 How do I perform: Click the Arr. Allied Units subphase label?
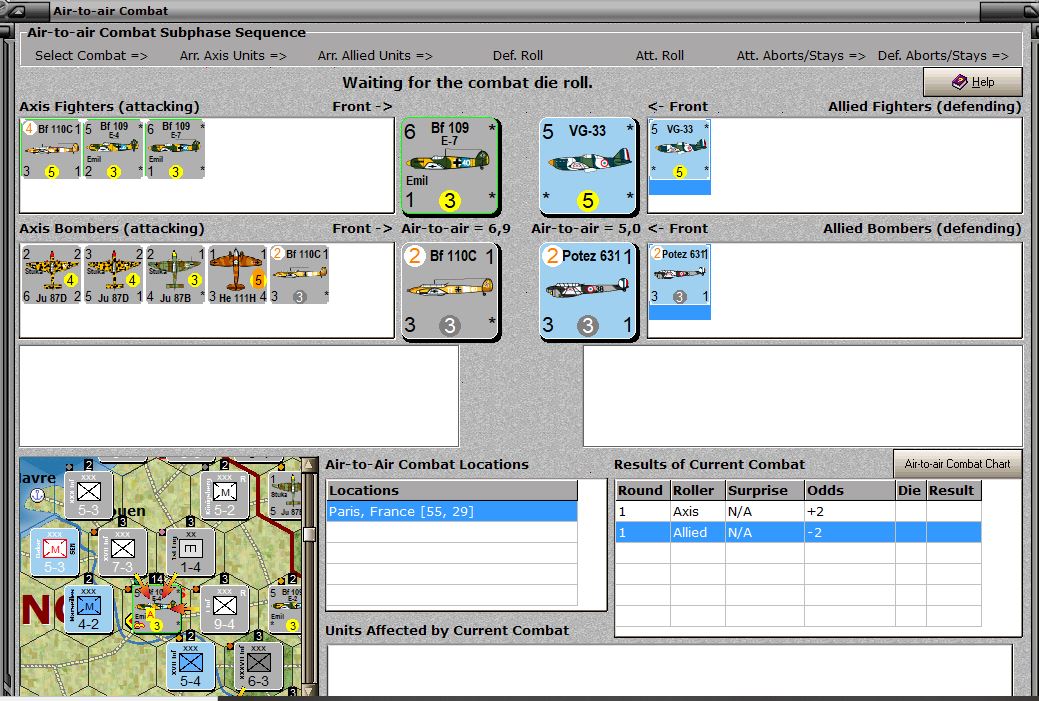(375, 56)
